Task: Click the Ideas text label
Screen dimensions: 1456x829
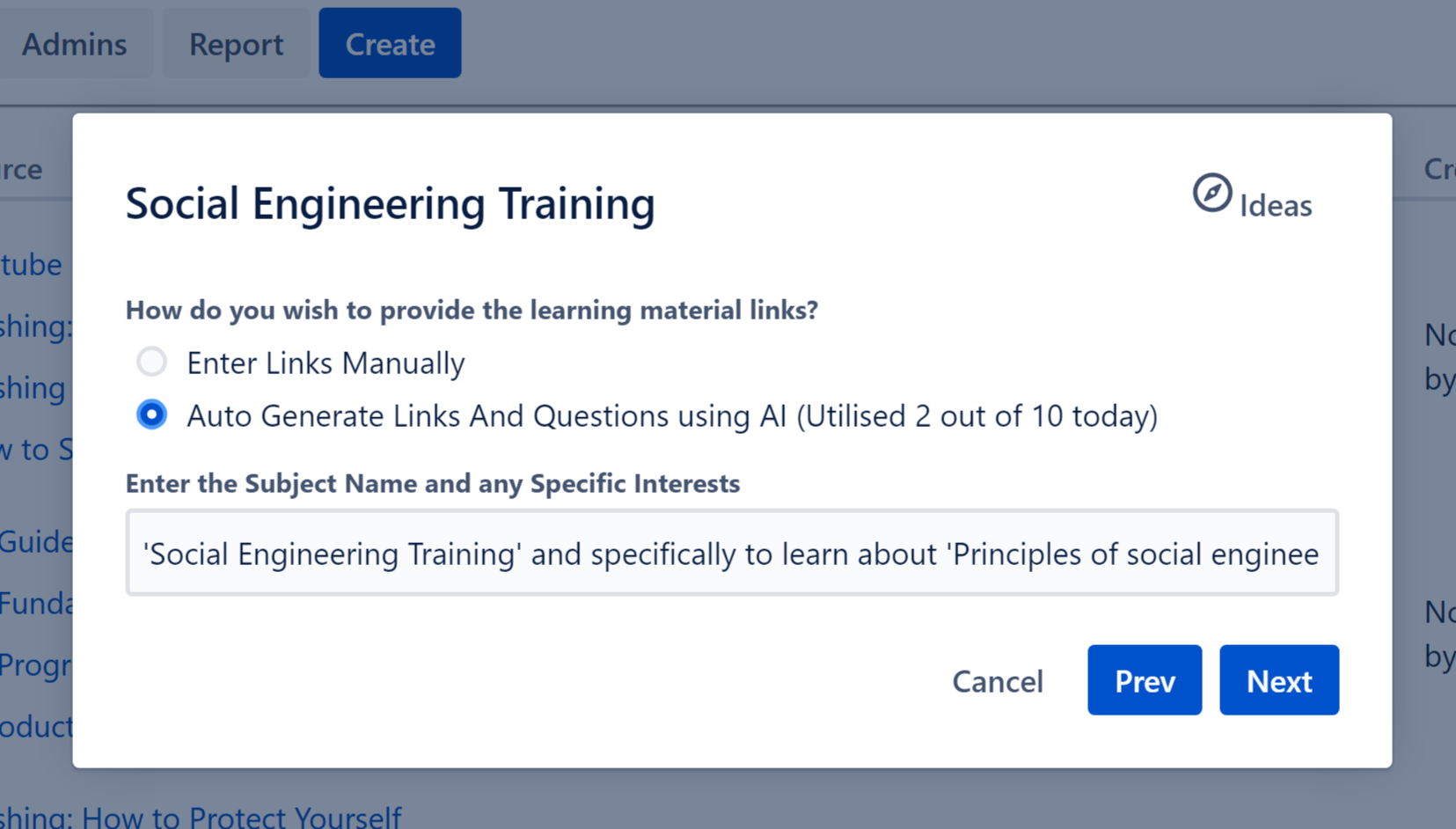Action: 1275,206
